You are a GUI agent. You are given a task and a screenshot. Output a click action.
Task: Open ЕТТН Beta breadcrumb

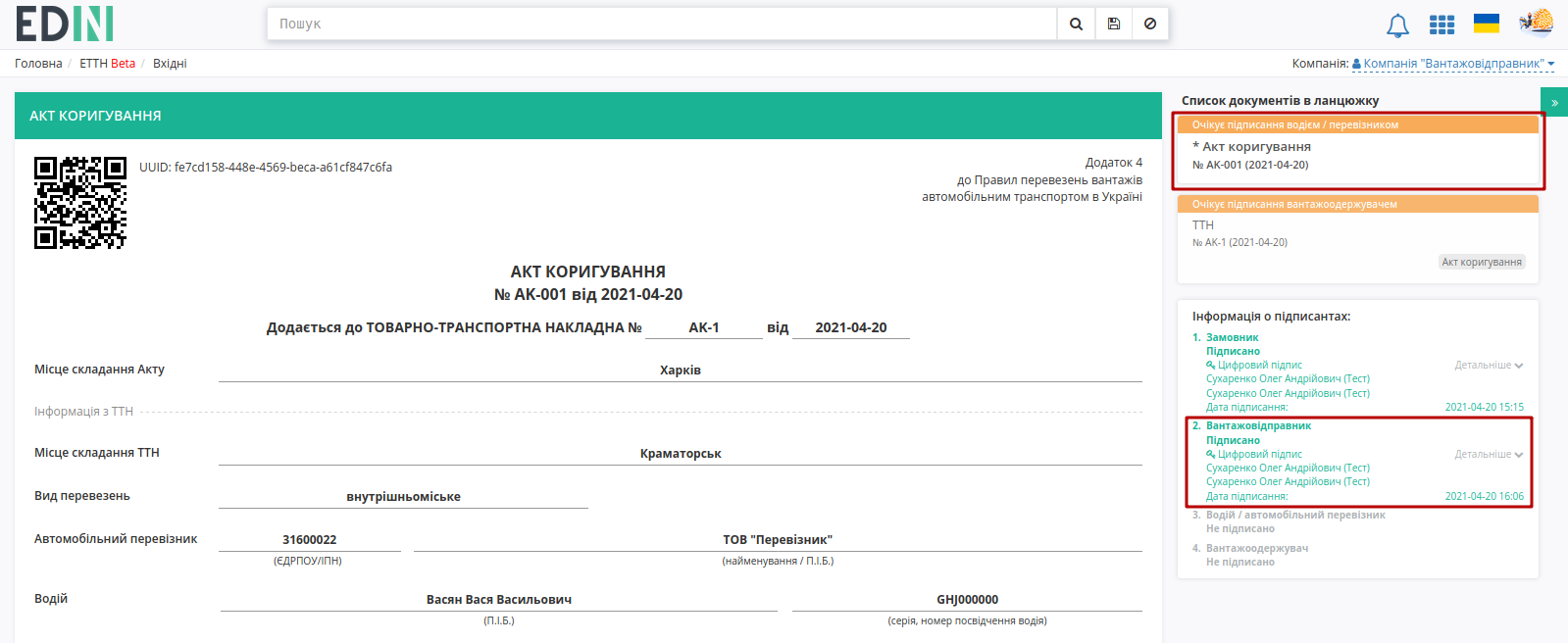[x=107, y=64]
